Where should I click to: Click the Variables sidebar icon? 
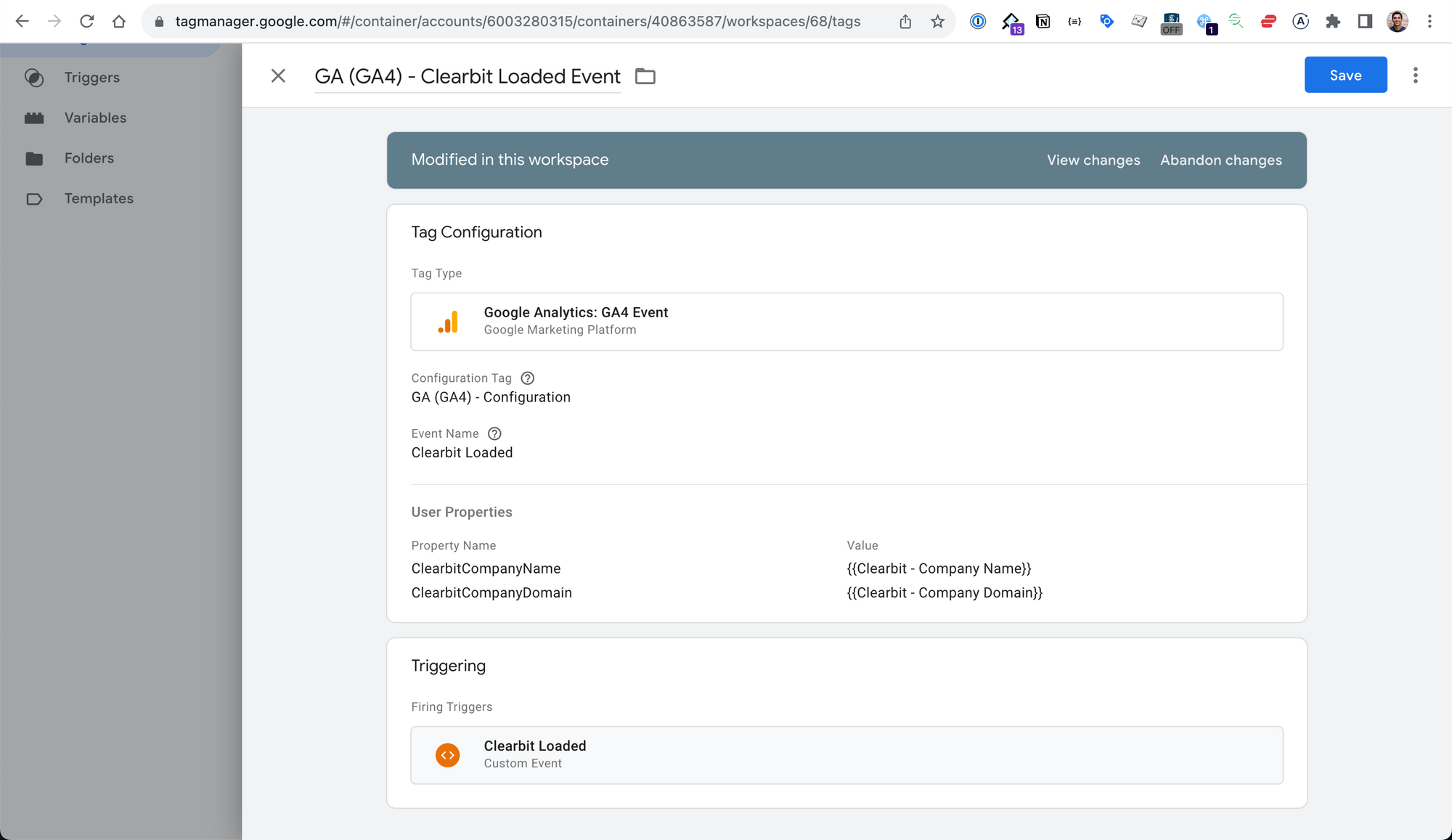tap(34, 118)
